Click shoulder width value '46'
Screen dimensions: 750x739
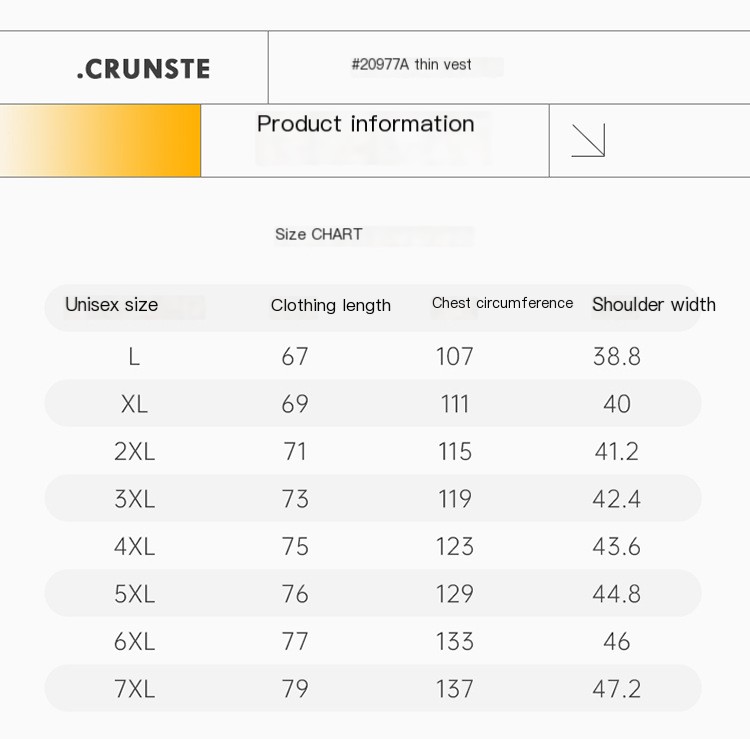(x=617, y=641)
